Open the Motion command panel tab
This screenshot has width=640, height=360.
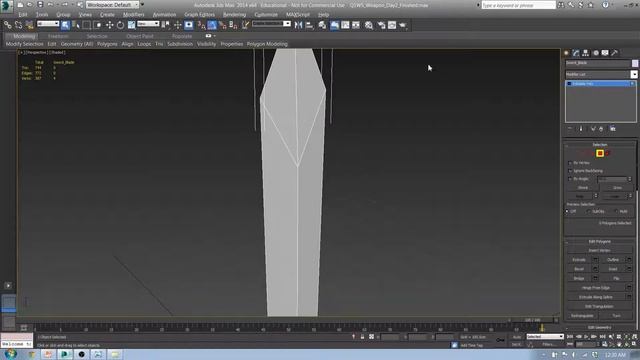click(596, 53)
